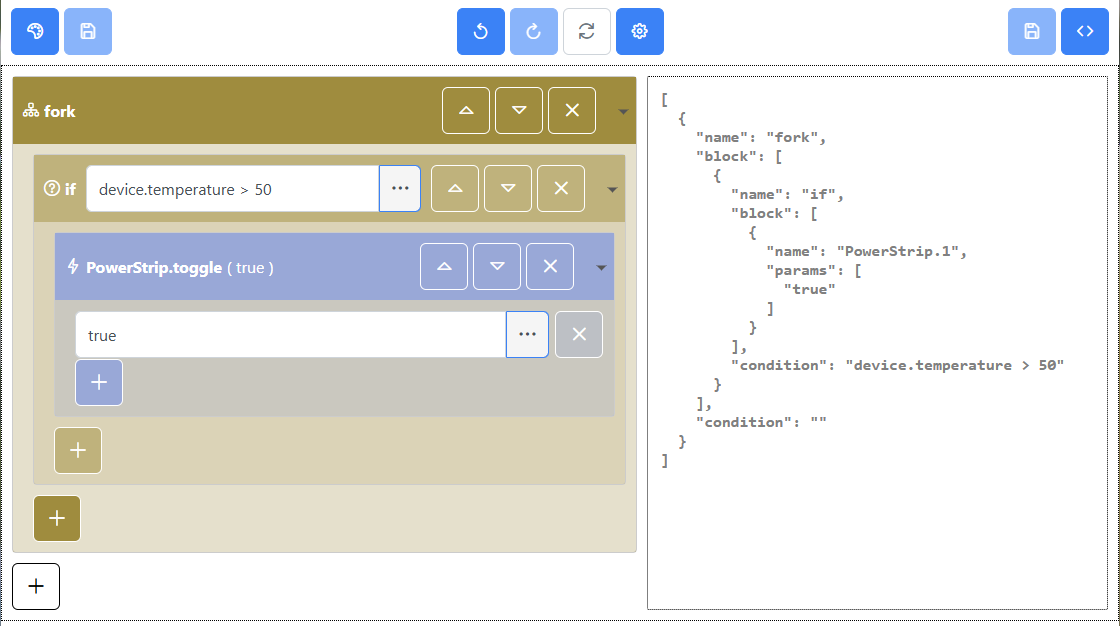
Task: Move the PowerStrip.toggle block down
Action: click(497, 267)
